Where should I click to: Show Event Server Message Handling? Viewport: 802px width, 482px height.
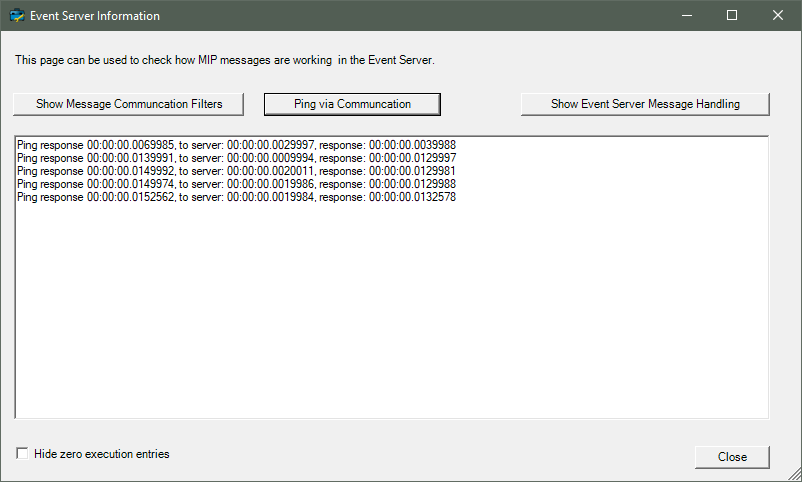645,104
